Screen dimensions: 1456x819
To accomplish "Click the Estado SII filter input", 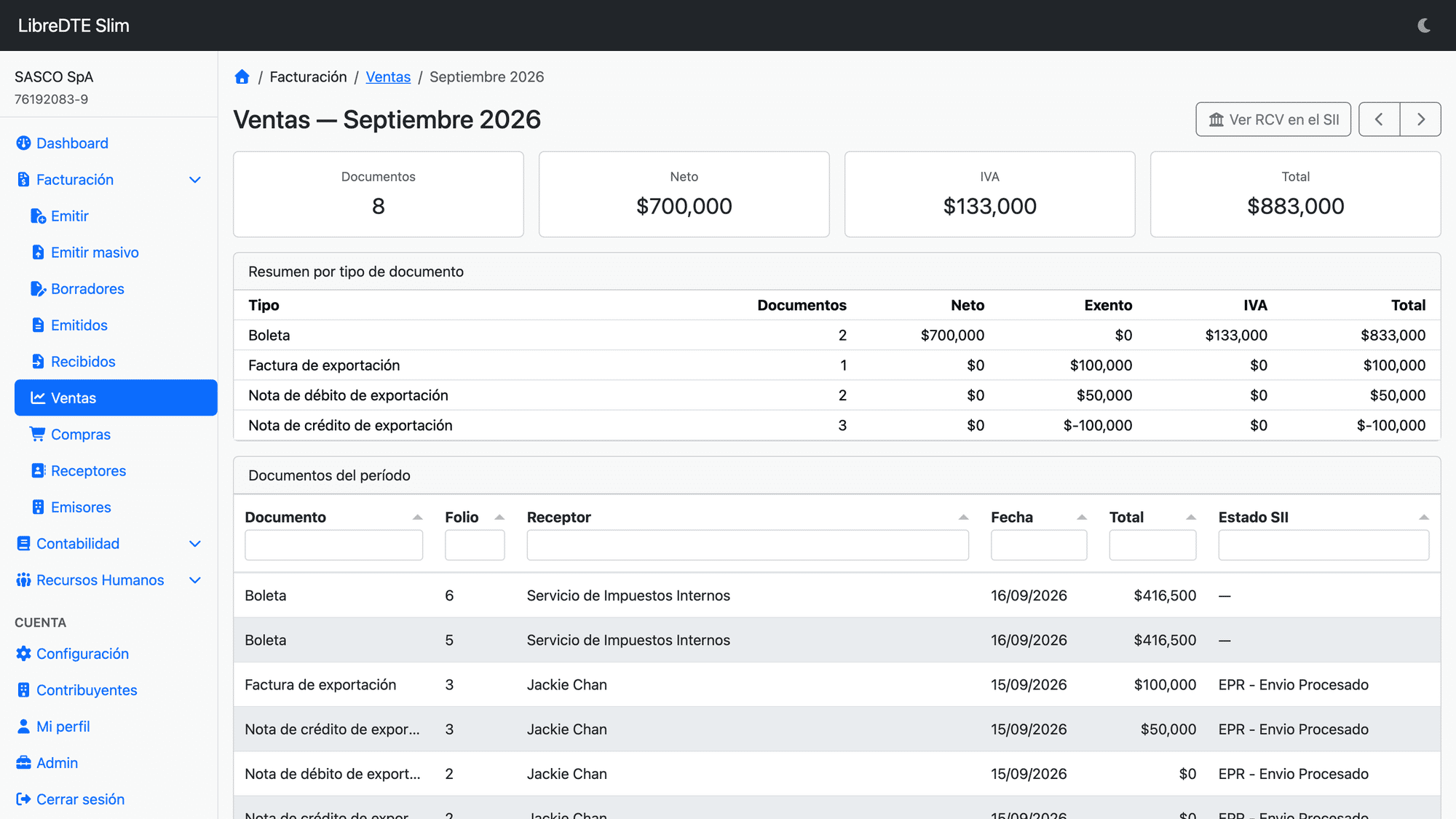I will click(x=1324, y=545).
